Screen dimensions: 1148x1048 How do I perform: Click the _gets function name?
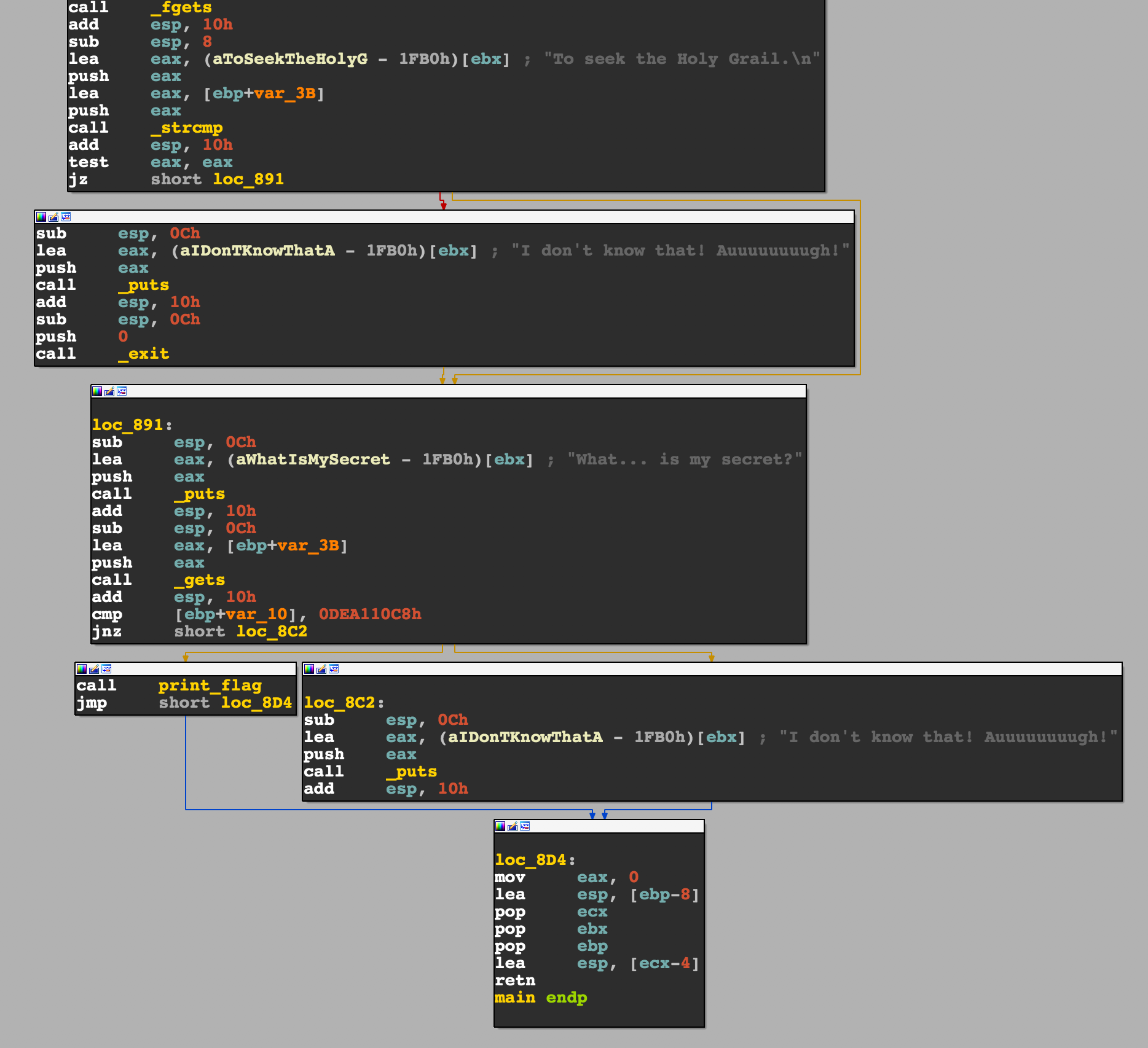click(200, 580)
